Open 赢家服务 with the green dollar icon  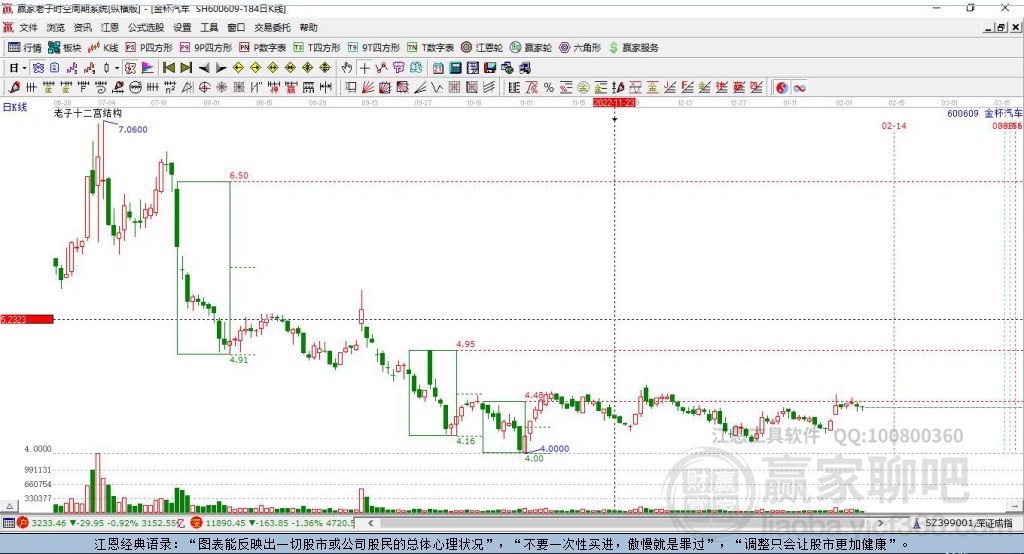click(633, 48)
